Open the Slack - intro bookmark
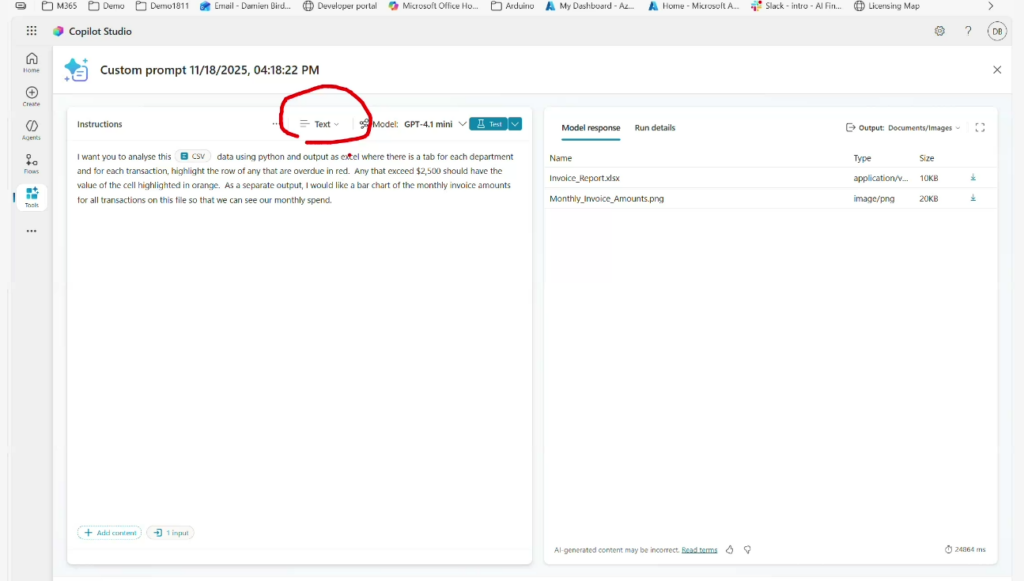 (x=797, y=6)
